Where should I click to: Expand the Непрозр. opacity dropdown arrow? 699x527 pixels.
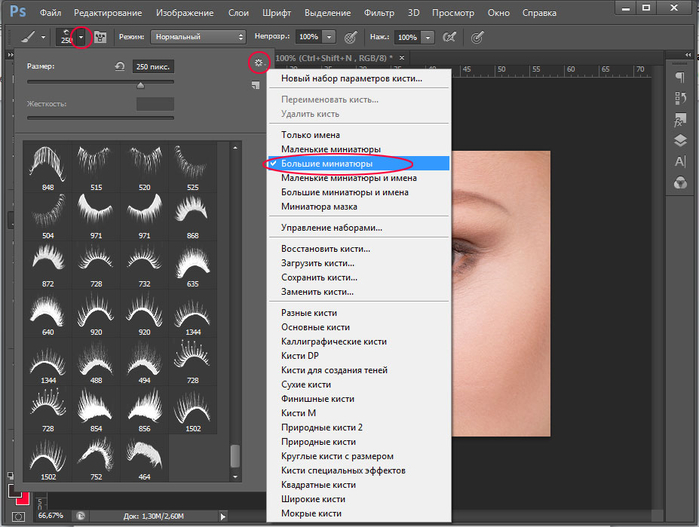[331, 36]
